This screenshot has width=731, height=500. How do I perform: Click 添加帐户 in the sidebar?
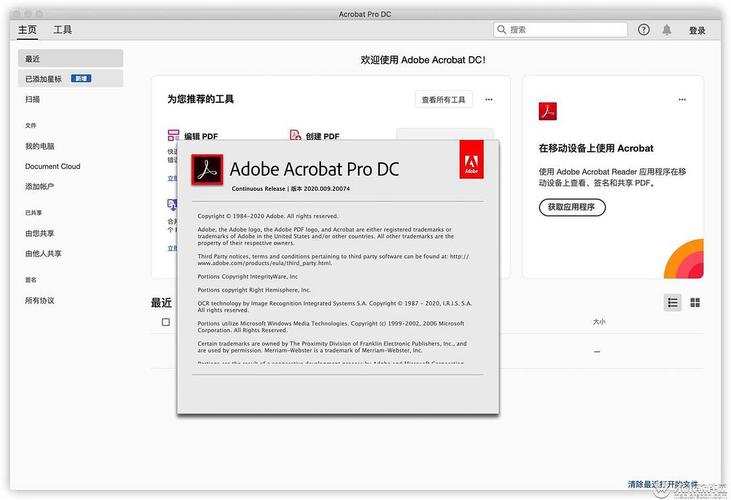(40, 186)
